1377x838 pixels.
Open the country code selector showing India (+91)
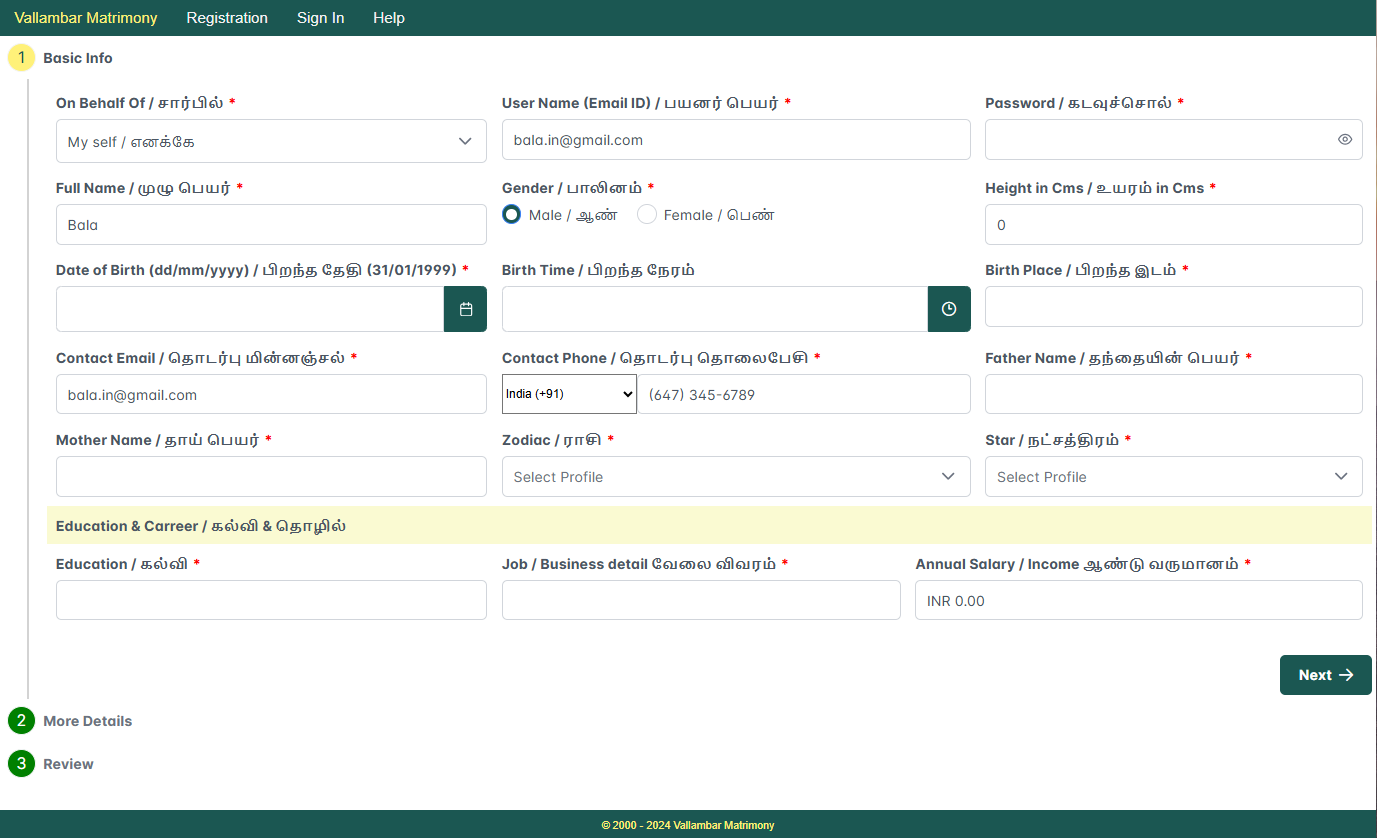[568, 393]
